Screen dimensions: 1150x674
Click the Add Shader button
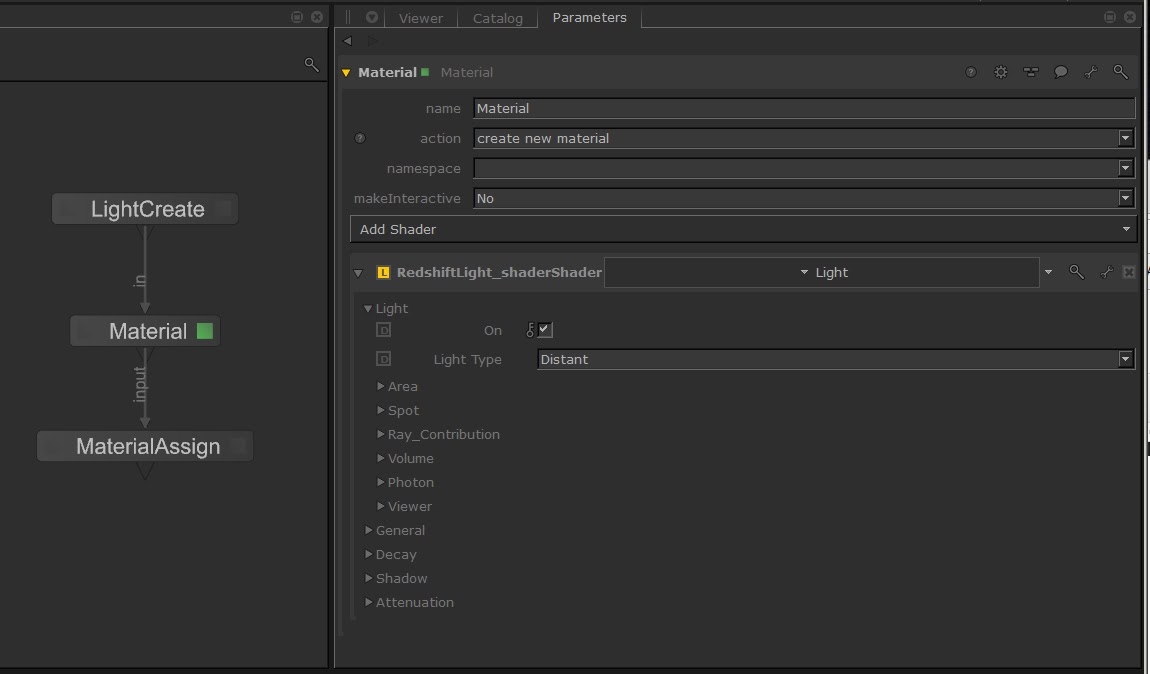point(743,229)
